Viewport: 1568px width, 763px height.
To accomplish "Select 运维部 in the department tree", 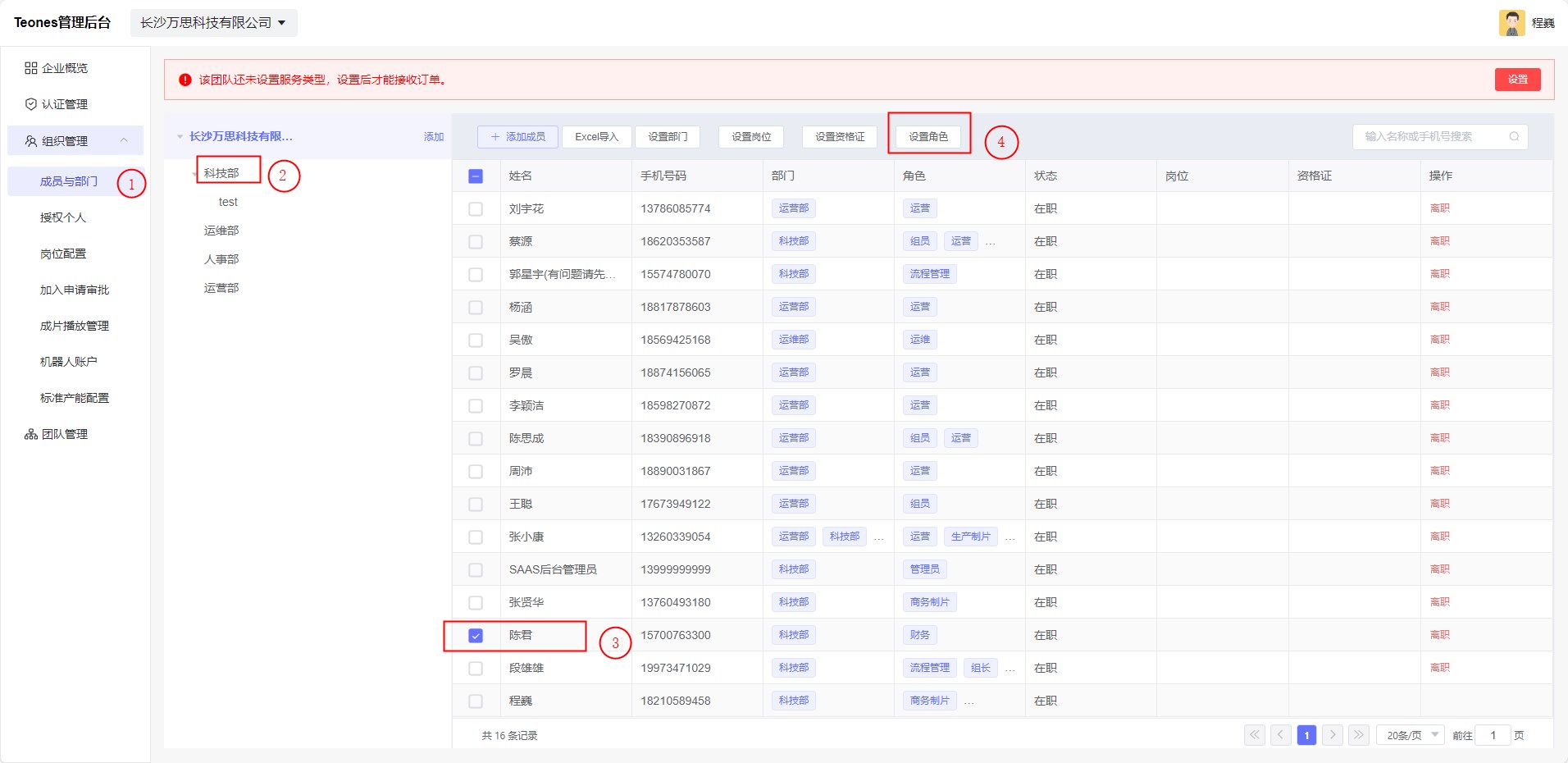I will [x=221, y=231].
